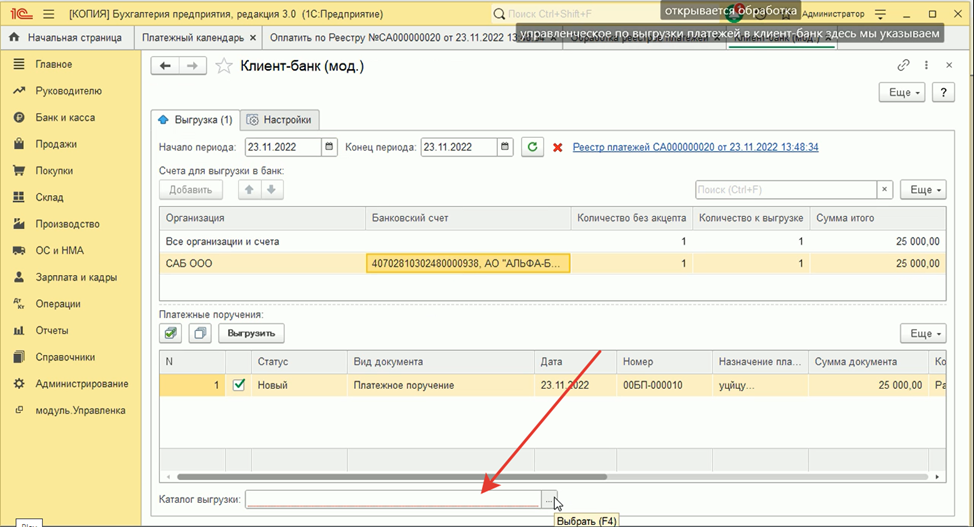Click bank account 40702810302480000938 cell
Screen dimensions: 974x527
[x=468, y=264]
